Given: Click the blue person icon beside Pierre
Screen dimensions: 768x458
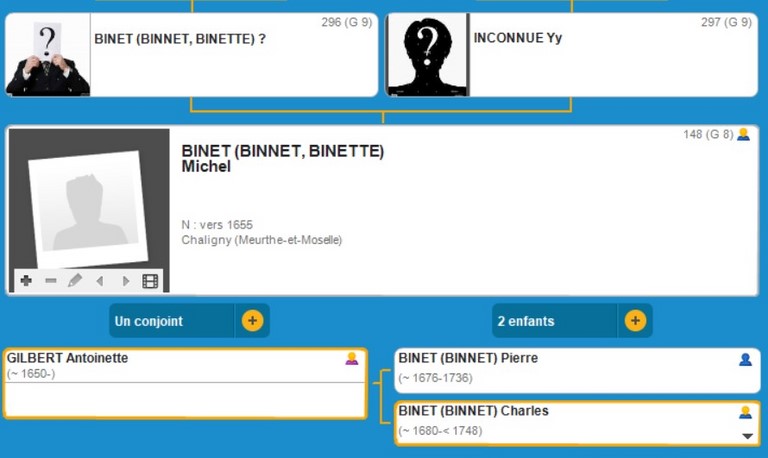Looking at the screenshot, I should [x=745, y=360].
